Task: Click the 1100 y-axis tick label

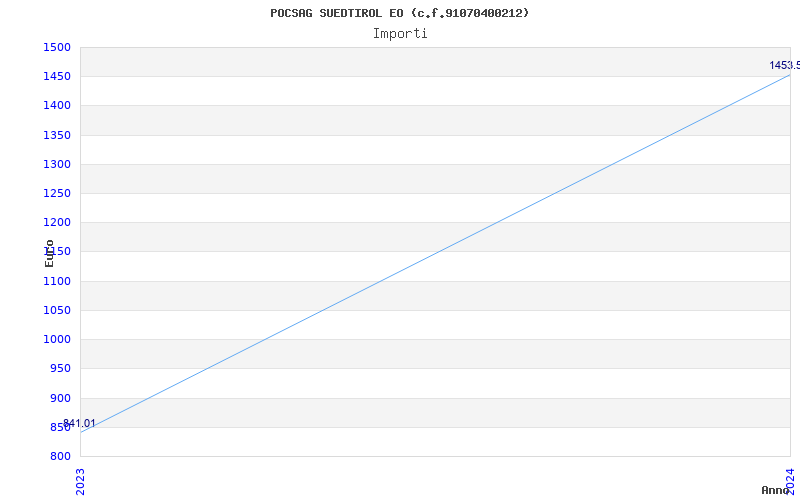Action: (x=57, y=281)
